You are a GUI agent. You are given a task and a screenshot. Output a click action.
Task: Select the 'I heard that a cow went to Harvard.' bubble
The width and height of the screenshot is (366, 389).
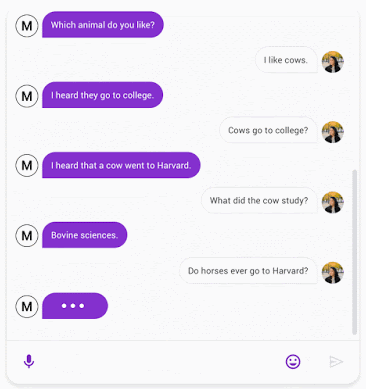point(121,165)
